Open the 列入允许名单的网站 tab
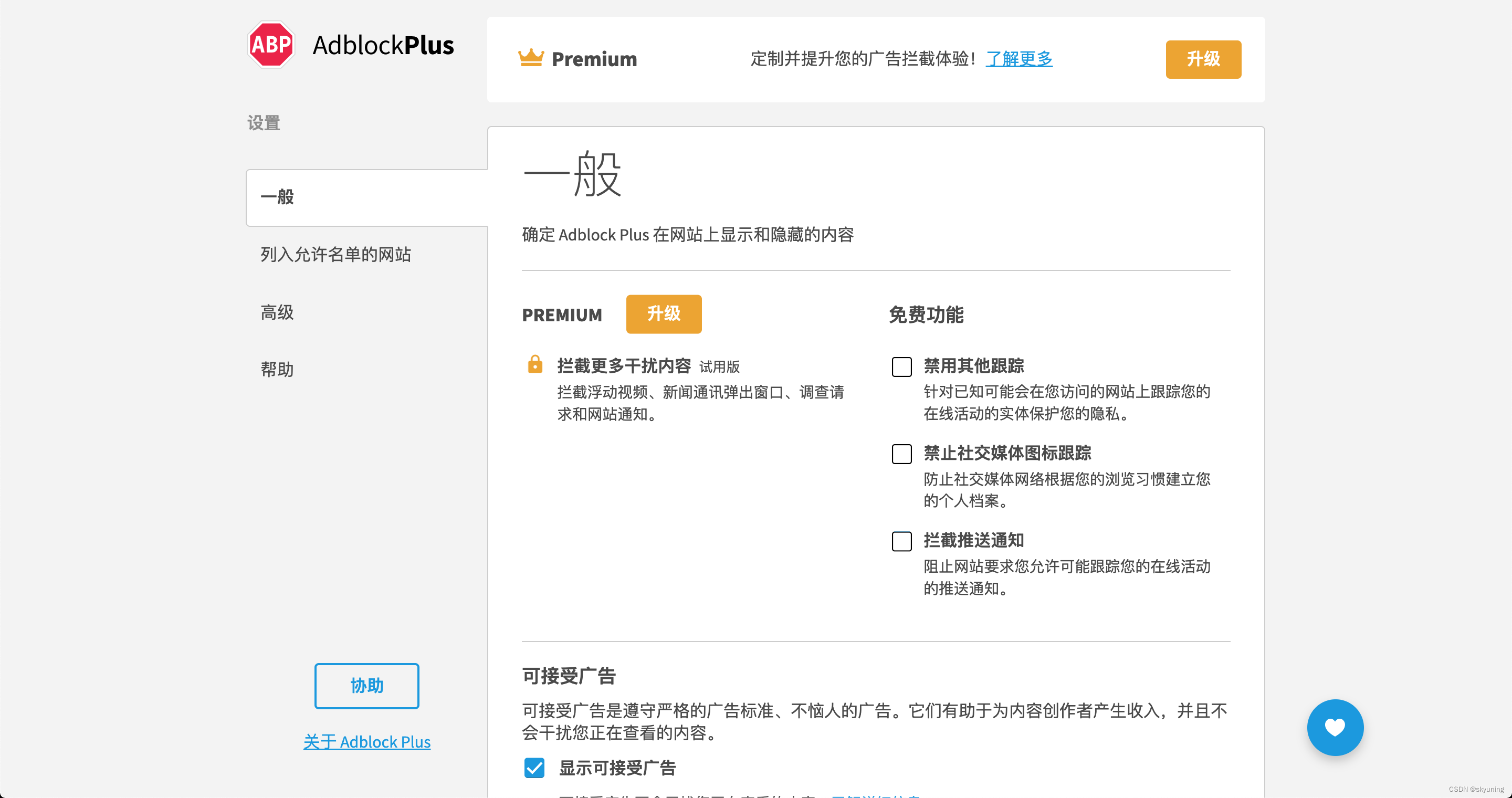This screenshot has width=1512, height=798. pos(336,255)
